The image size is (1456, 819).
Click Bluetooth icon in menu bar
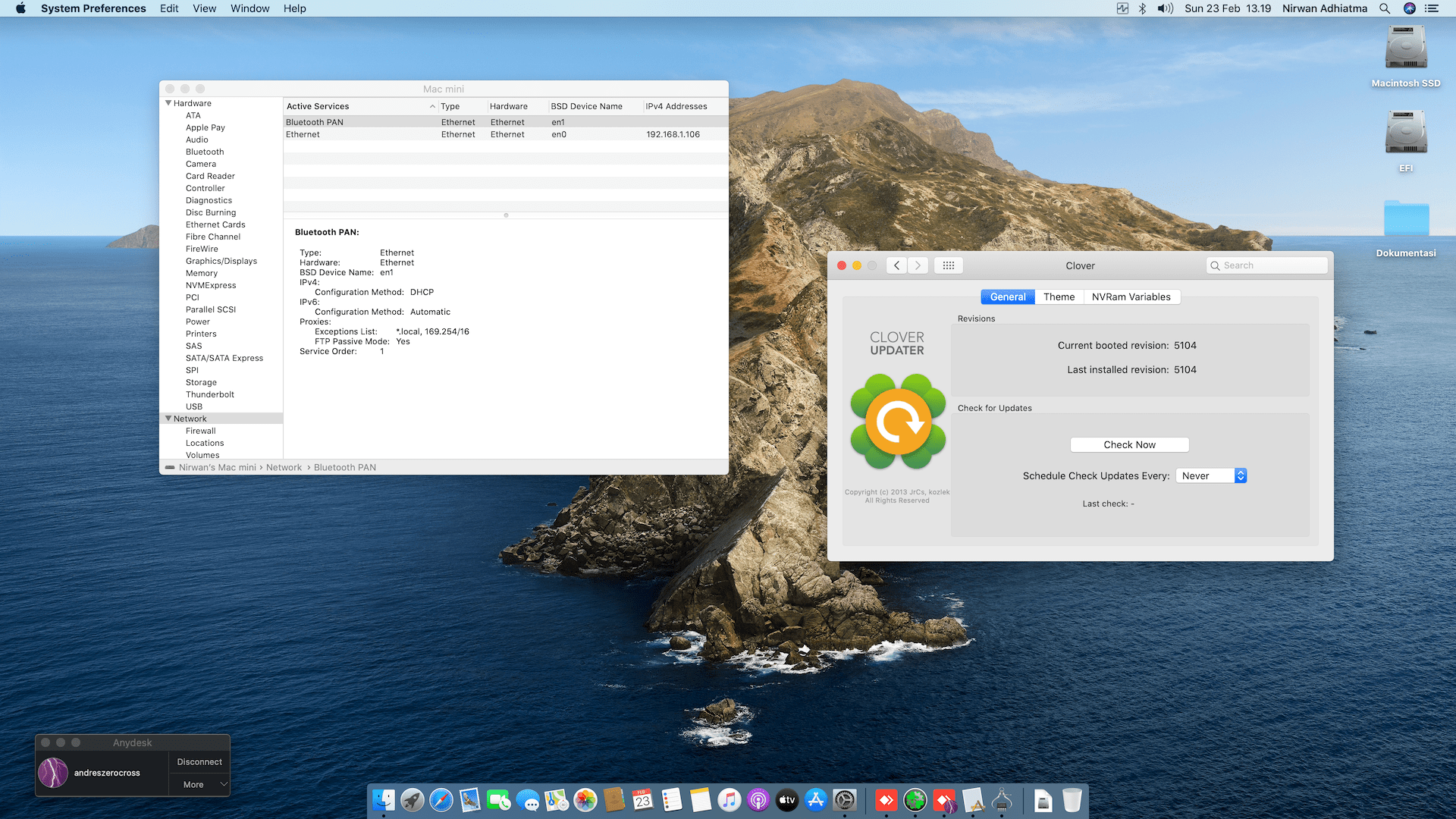1142,8
